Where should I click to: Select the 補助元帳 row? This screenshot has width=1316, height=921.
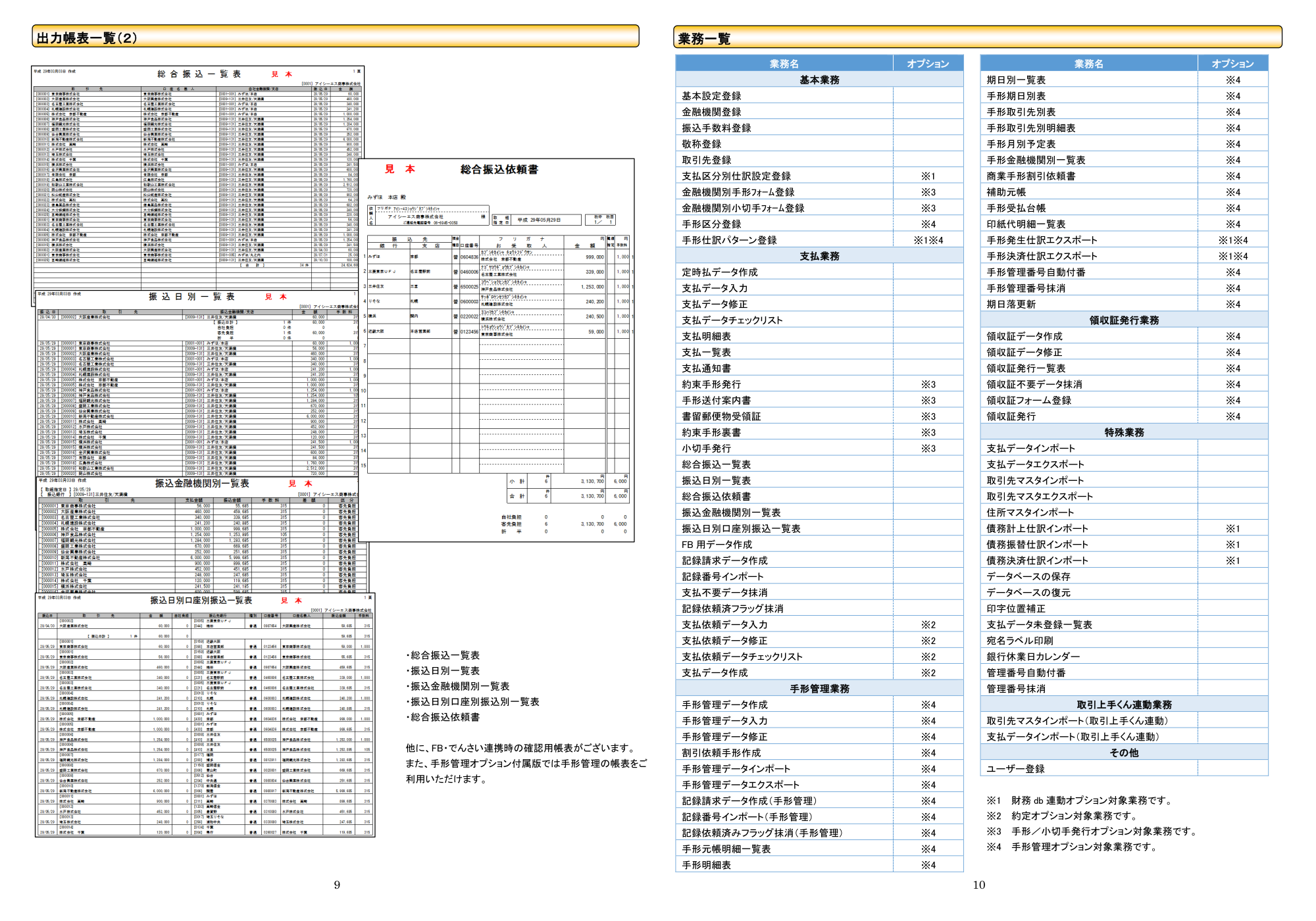[1124, 192]
